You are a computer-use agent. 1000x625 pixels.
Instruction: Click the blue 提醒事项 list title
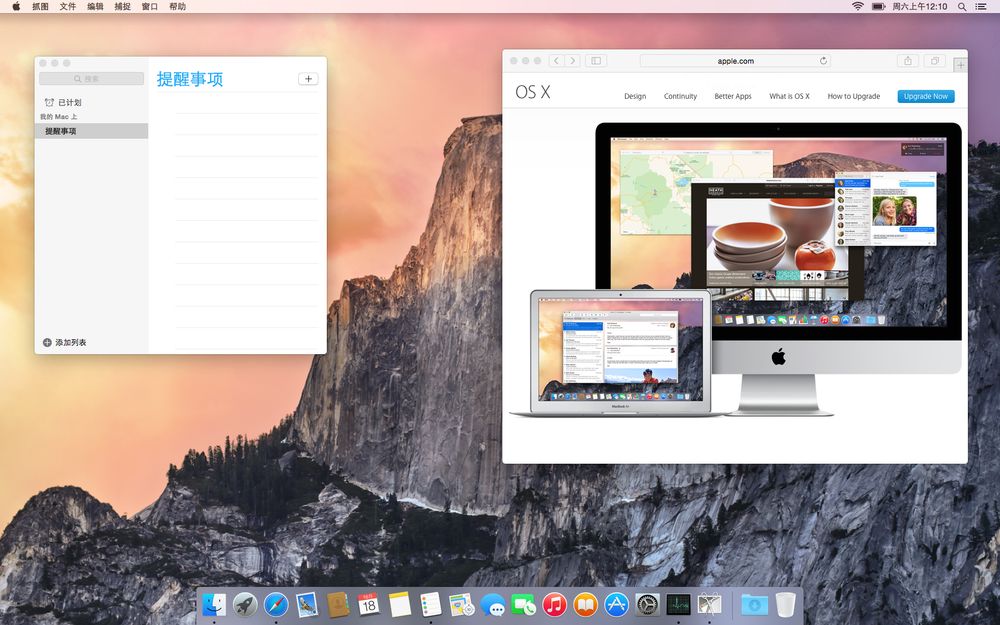[190, 79]
